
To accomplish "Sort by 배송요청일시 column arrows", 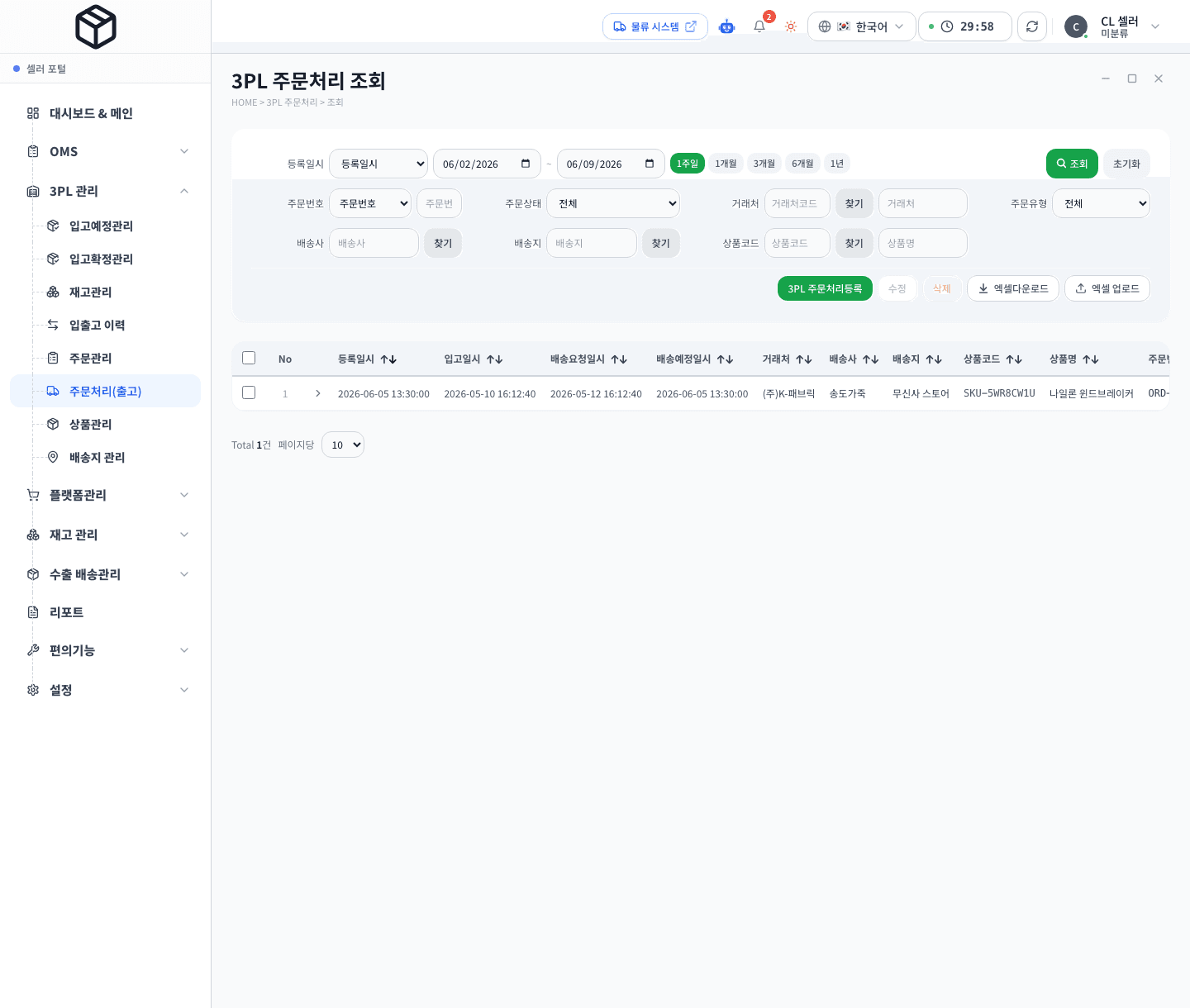I will (x=619, y=359).
